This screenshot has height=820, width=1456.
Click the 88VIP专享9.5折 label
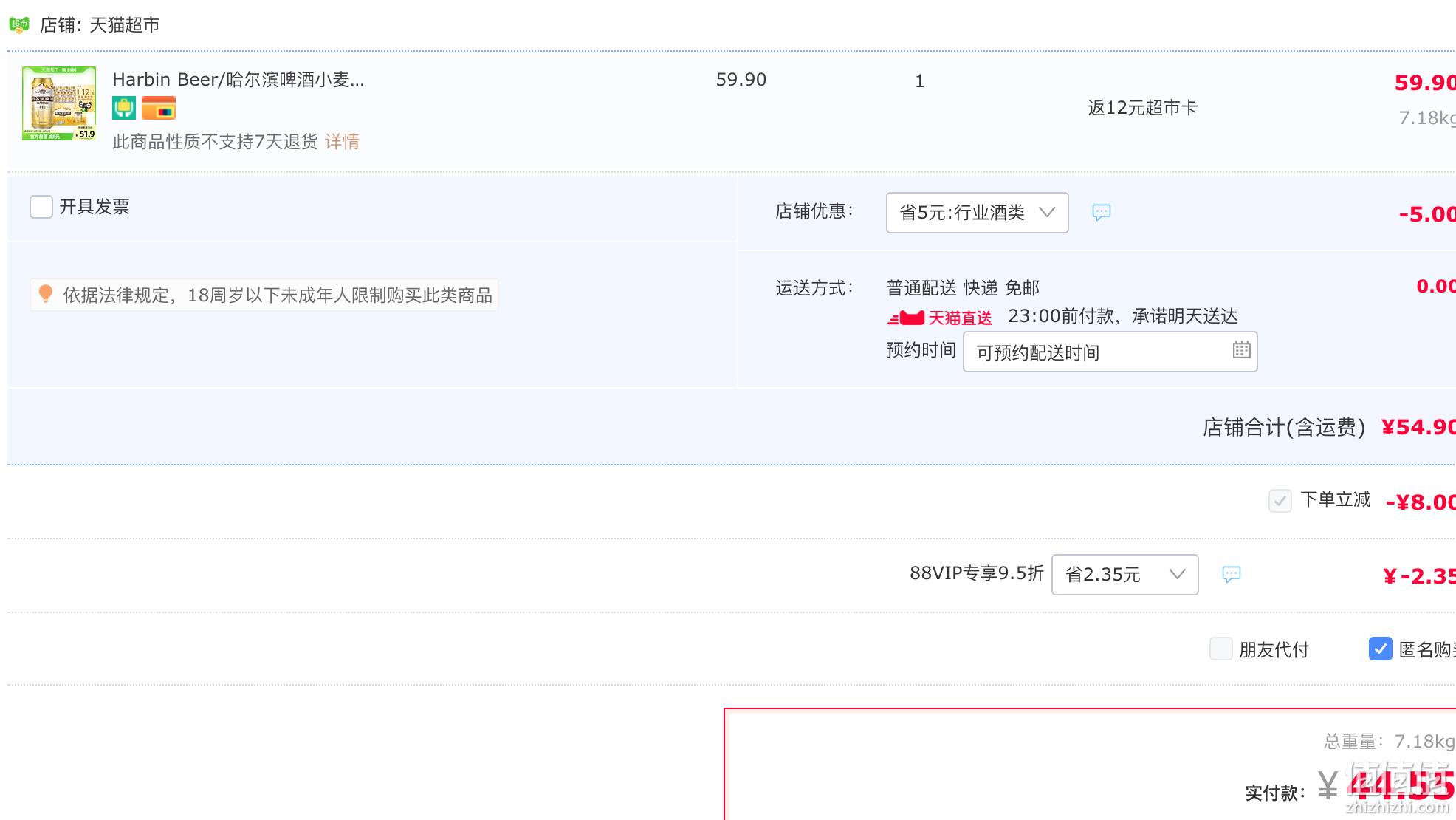click(976, 573)
